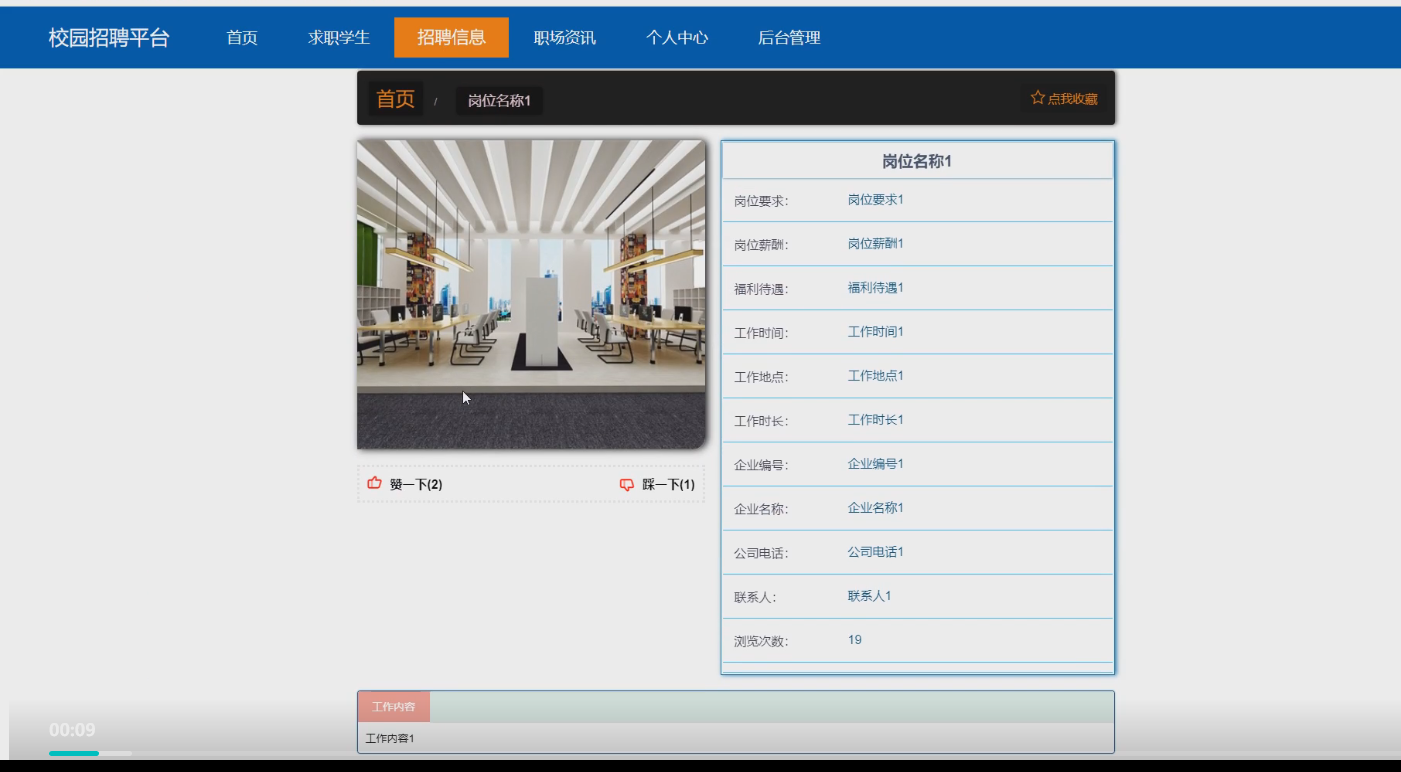Click the 岗位要求: label
Screen dimensions: 1401x772
pos(761,201)
